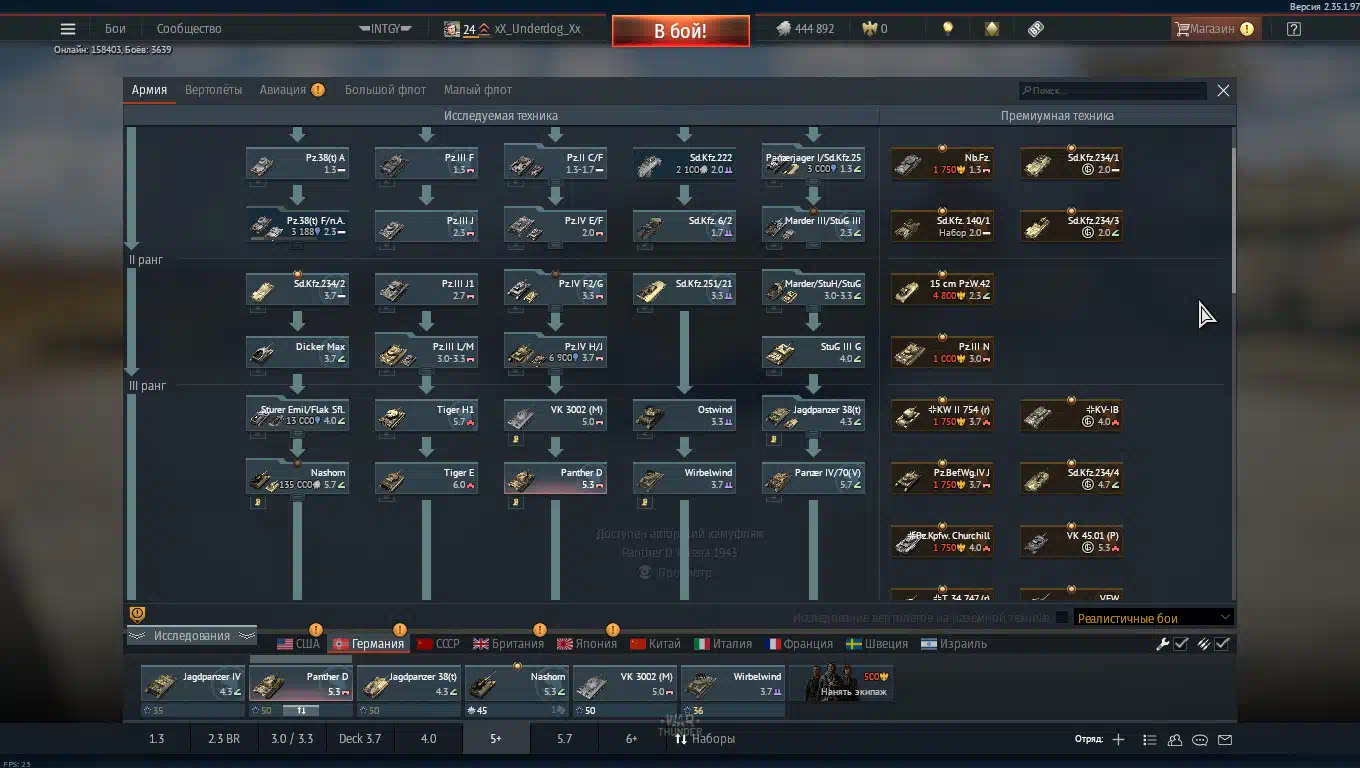Select Tiger E in the tech tree
This screenshot has width=1360, height=768.
[x=426, y=478]
